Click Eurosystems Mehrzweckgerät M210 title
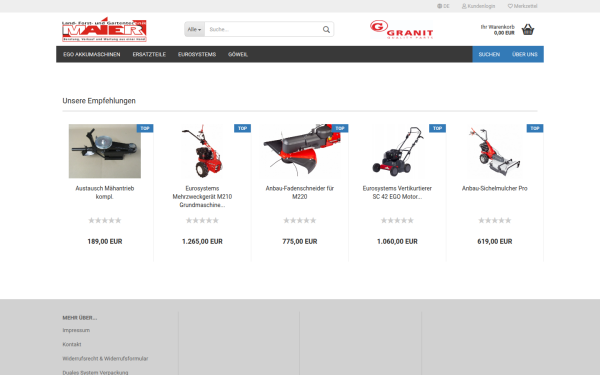The width and height of the screenshot is (600, 375). click(x=202, y=197)
